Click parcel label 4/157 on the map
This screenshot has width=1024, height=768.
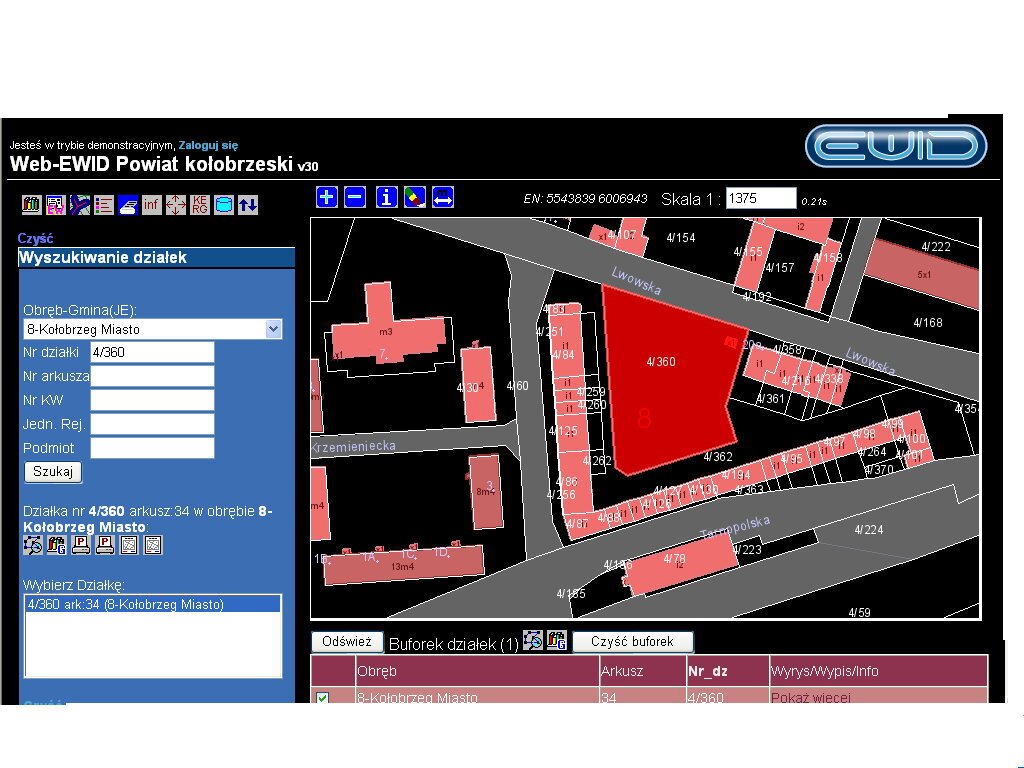(779, 268)
